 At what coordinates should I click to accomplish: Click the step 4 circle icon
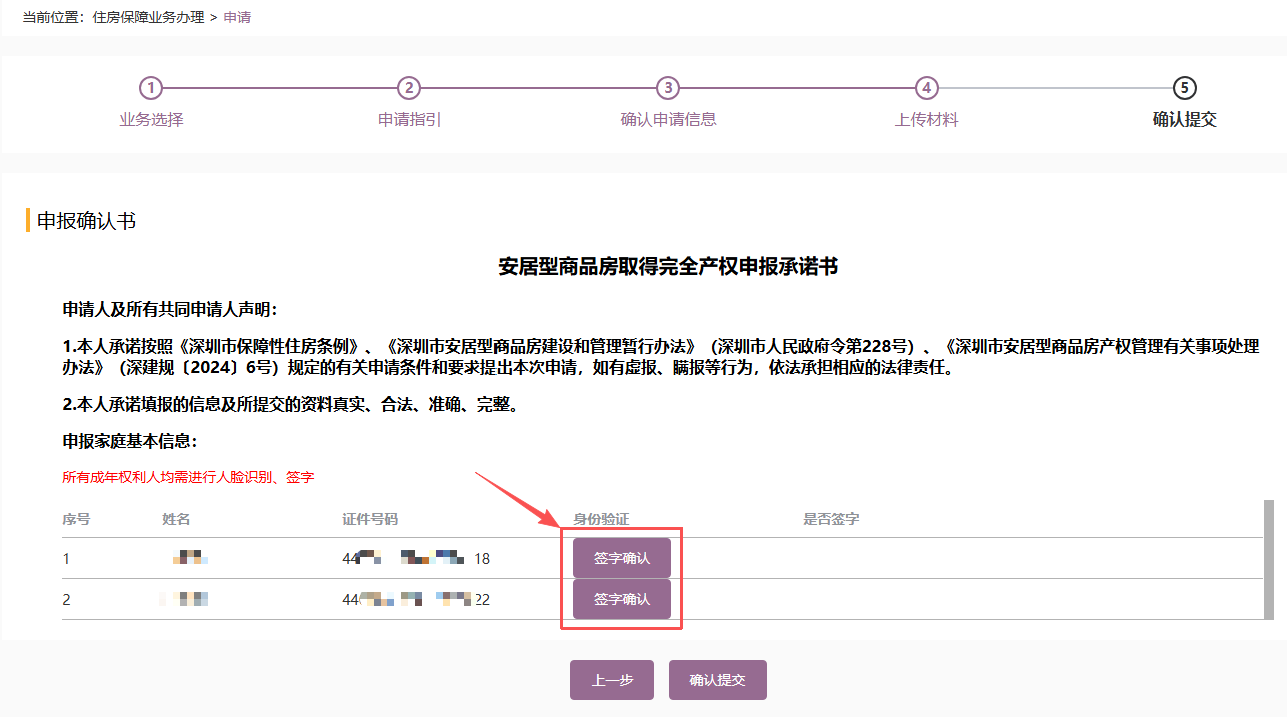tap(926, 88)
